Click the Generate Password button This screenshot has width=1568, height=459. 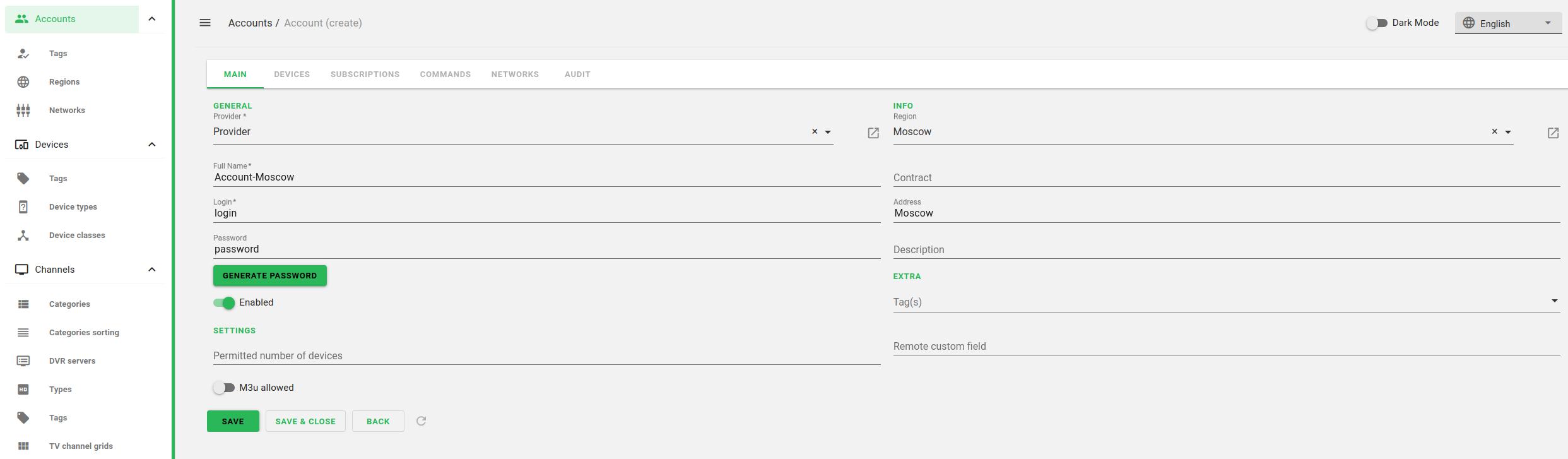[x=270, y=276]
